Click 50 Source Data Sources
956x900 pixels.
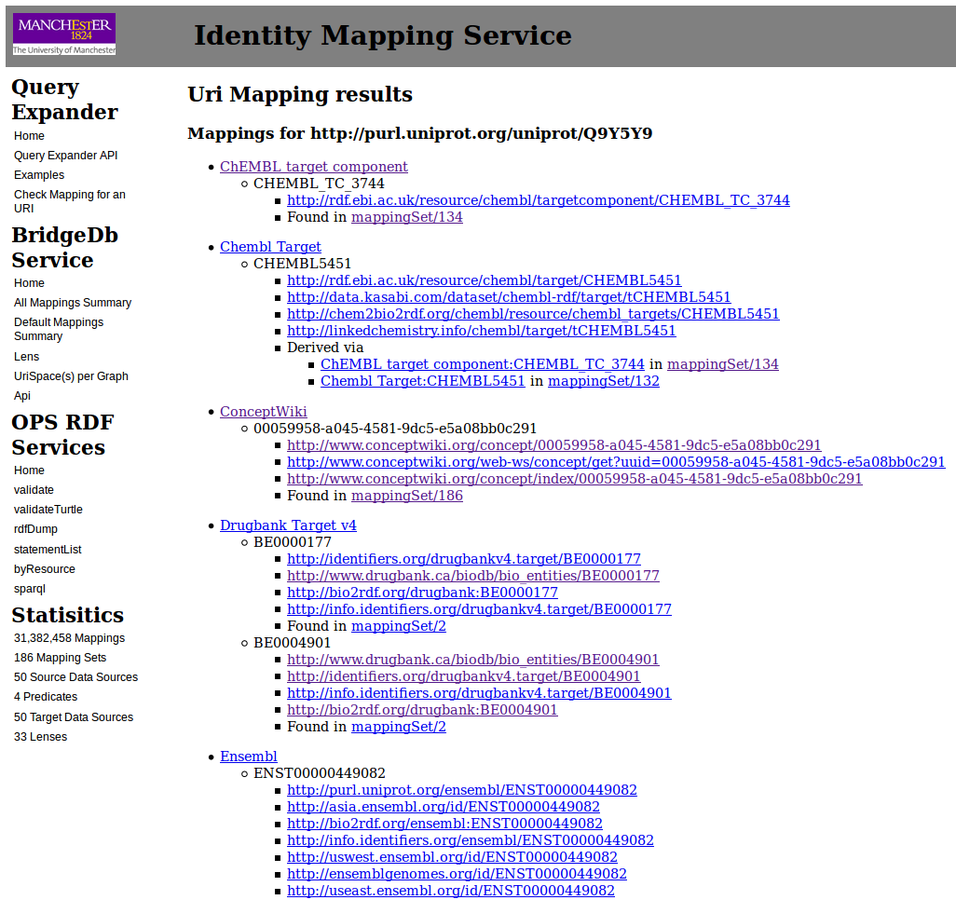click(76, 677)
